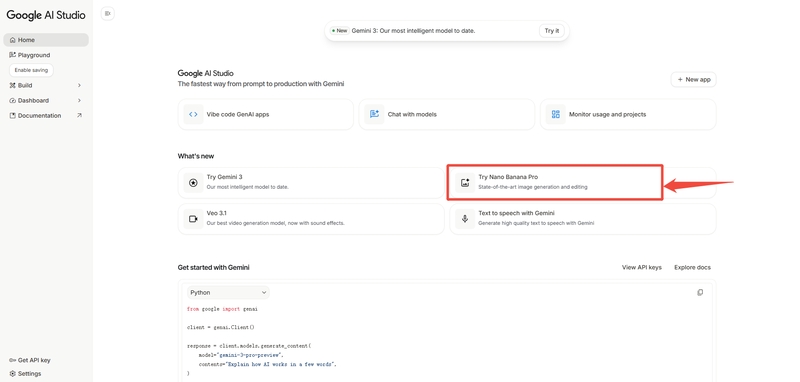Click the Chat with models card
Image resolution: width=800 pixels, height=382 pixels.
[446, 114]
